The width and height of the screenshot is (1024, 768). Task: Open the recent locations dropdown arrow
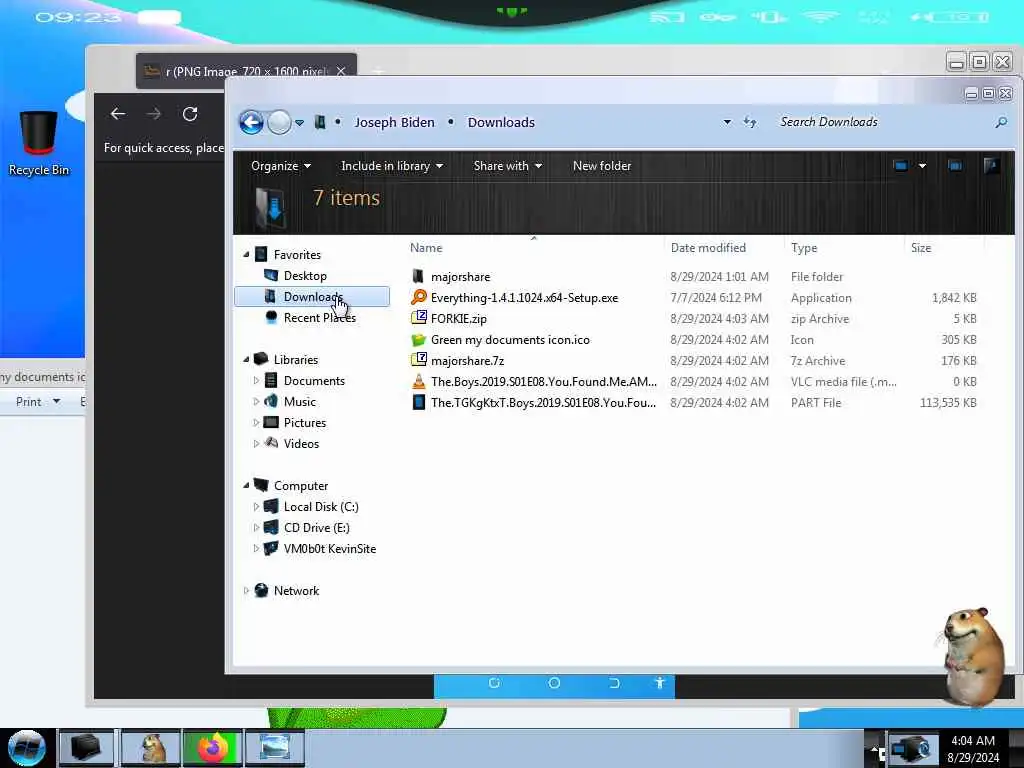299,123
